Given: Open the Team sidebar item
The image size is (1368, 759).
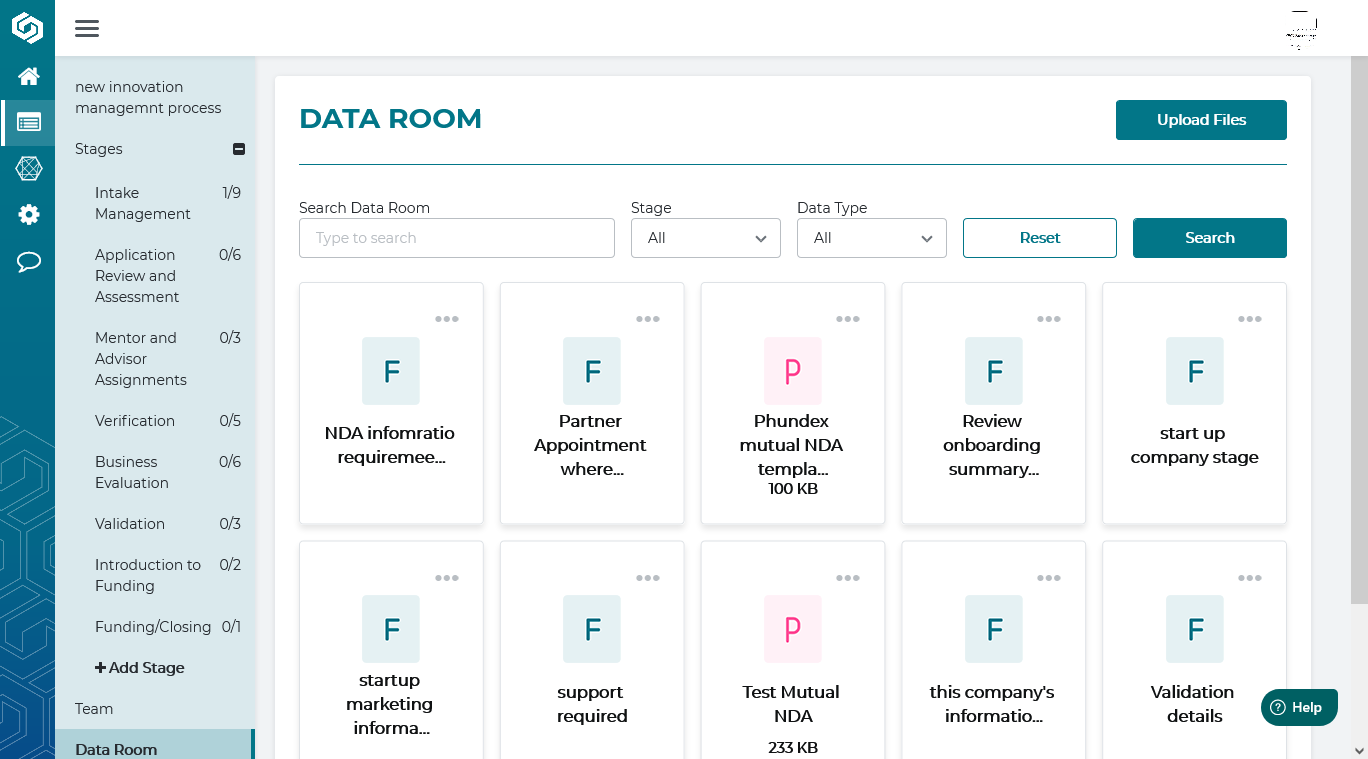Looking at the screenshot, I should point(94,709).
